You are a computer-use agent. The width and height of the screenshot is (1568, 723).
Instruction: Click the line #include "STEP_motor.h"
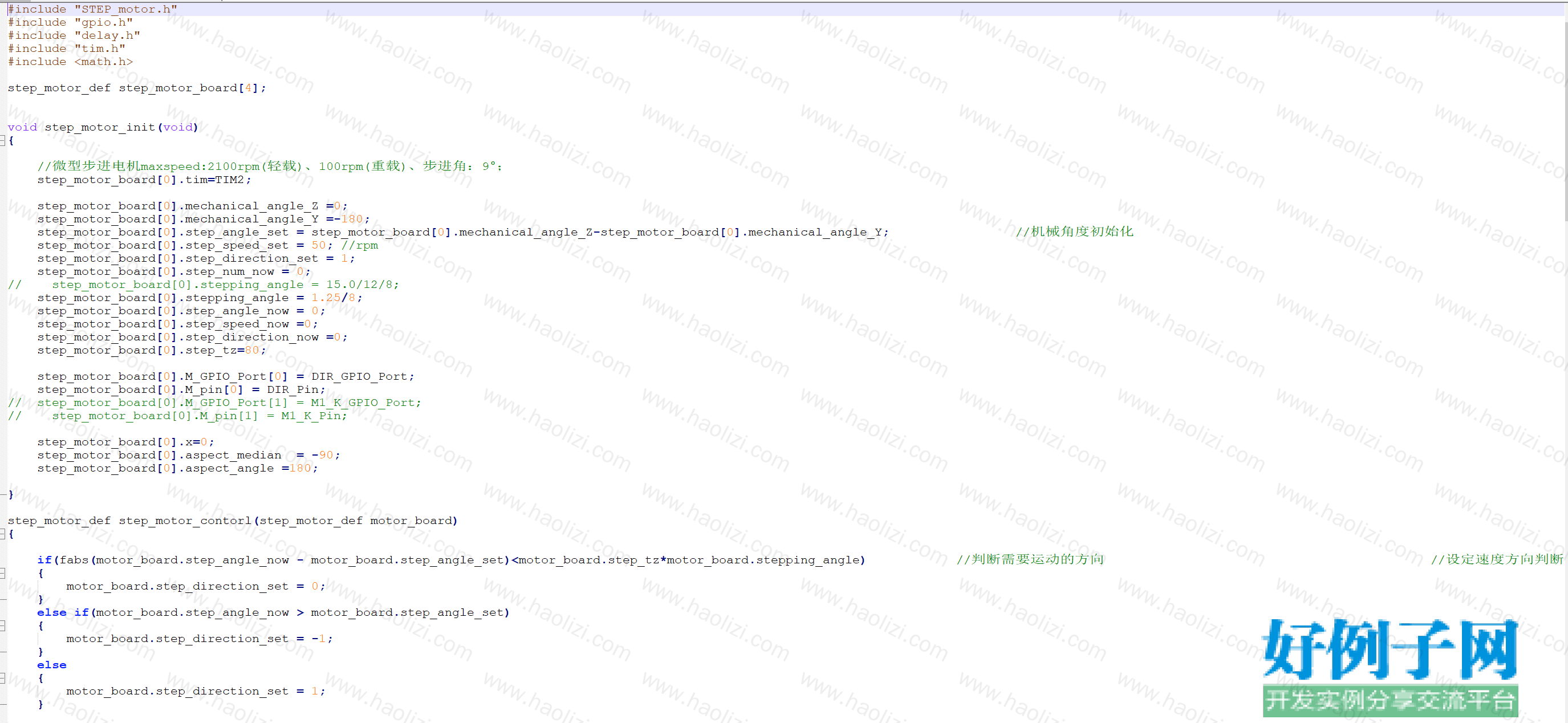coord(92,9)
